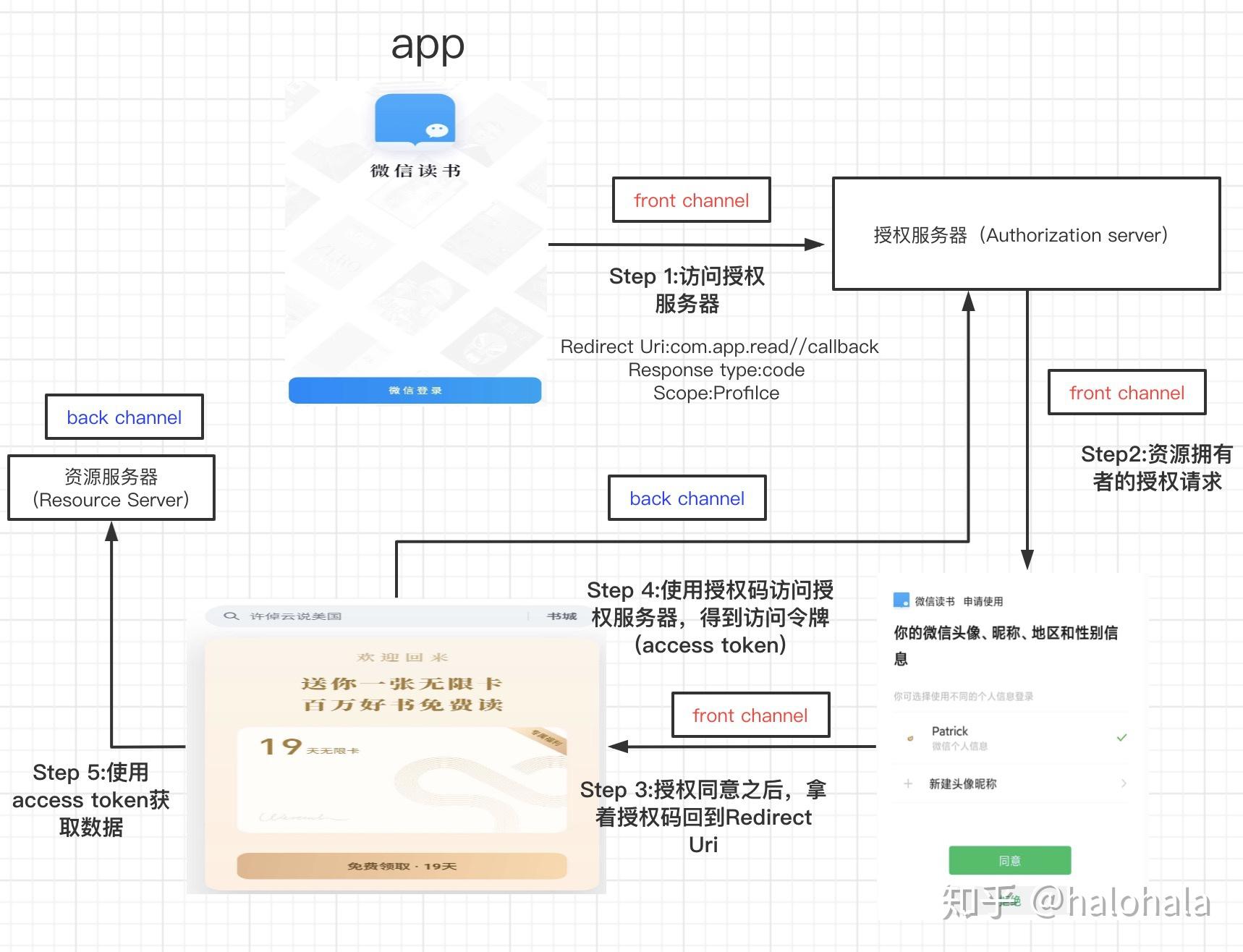The width and height of the screenshot is (1243, 952).
Task: Click the Step2:资源拥有者的授权请求 caption
Action: point(1157,467)
